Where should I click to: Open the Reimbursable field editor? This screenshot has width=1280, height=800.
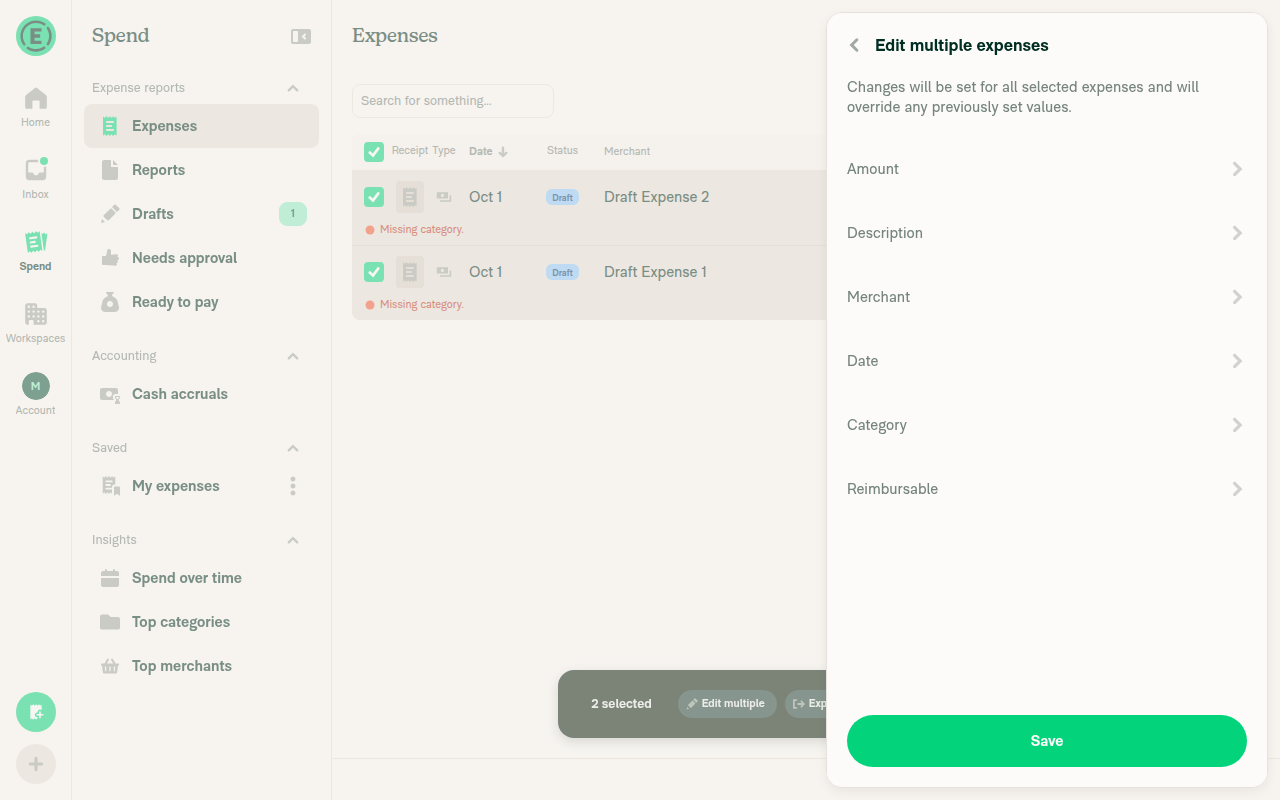pos(1047,489)
